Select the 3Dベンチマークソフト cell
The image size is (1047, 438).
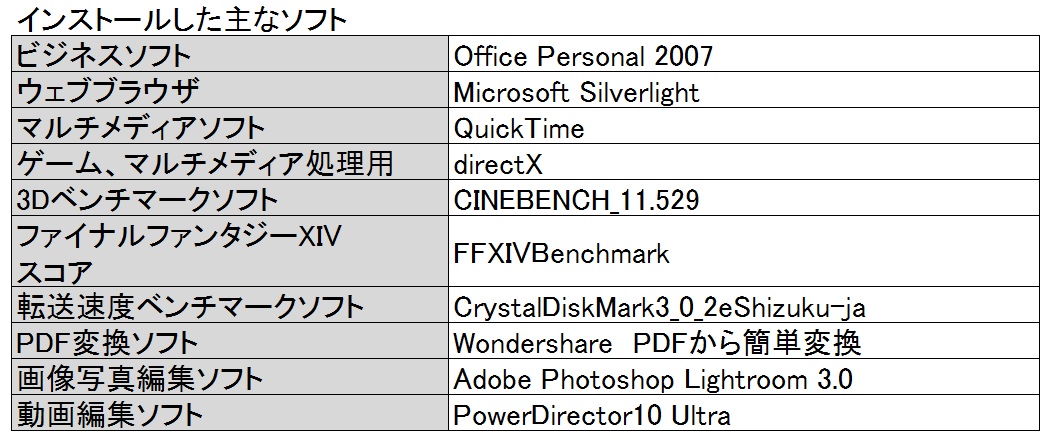[x=229, y=199]
